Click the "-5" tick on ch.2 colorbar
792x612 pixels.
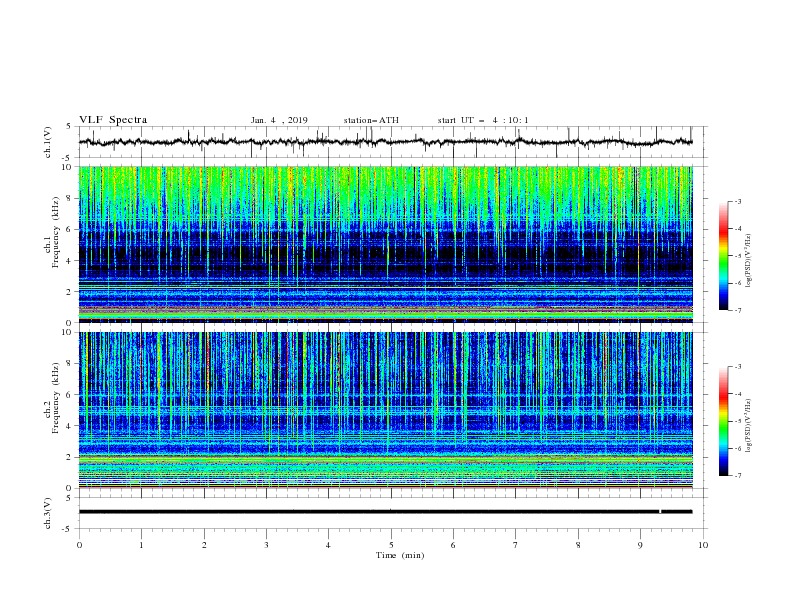pyautogui.click(x=737, y=421)
